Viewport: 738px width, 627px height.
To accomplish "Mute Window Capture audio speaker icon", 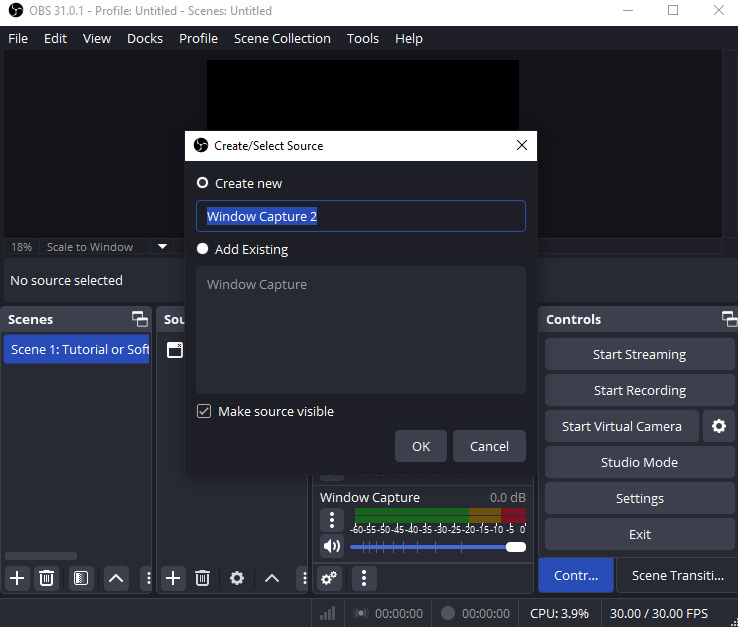I will click(x=332, y=546).
